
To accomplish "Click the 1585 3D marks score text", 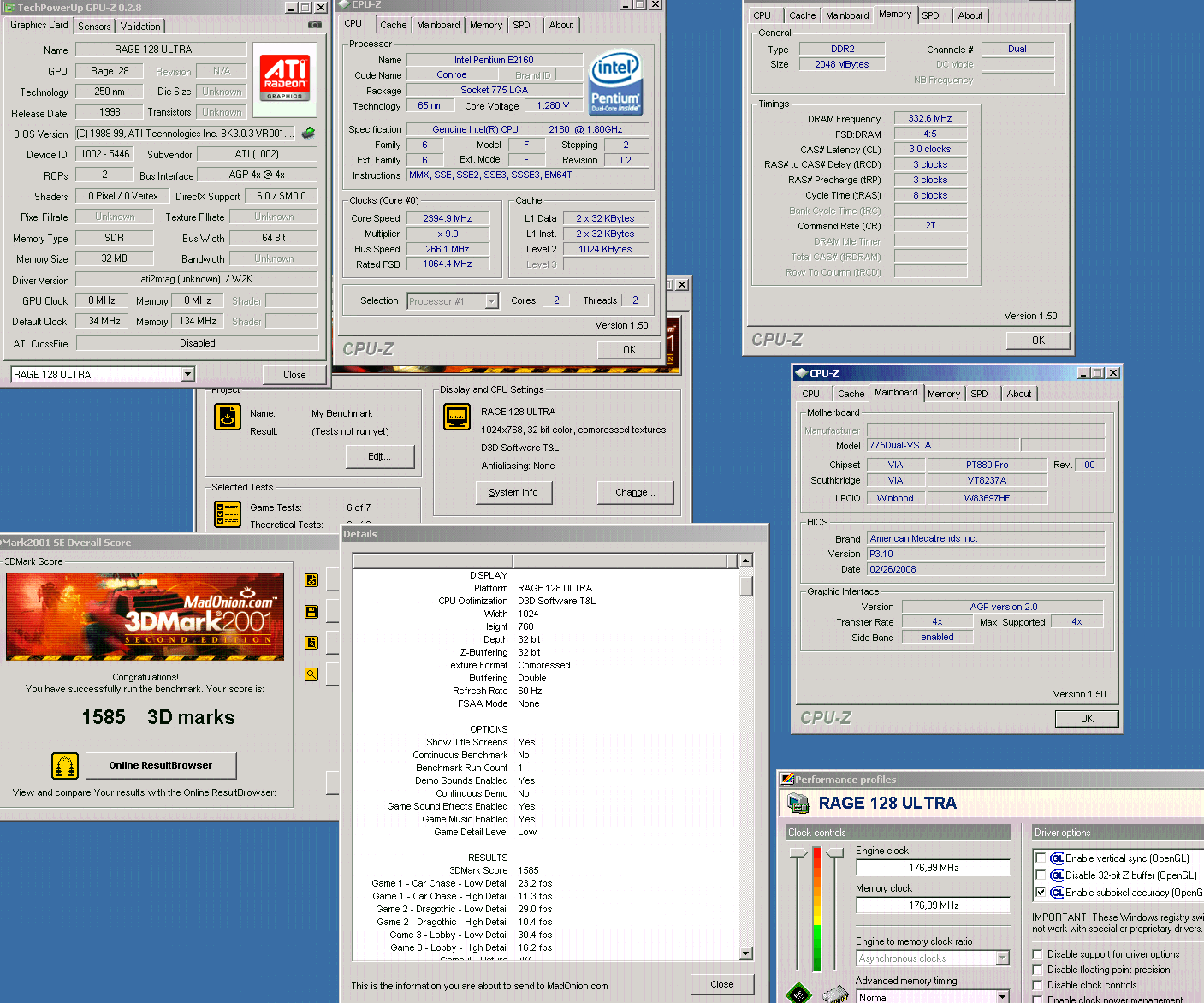I will [x=158, y=717].
